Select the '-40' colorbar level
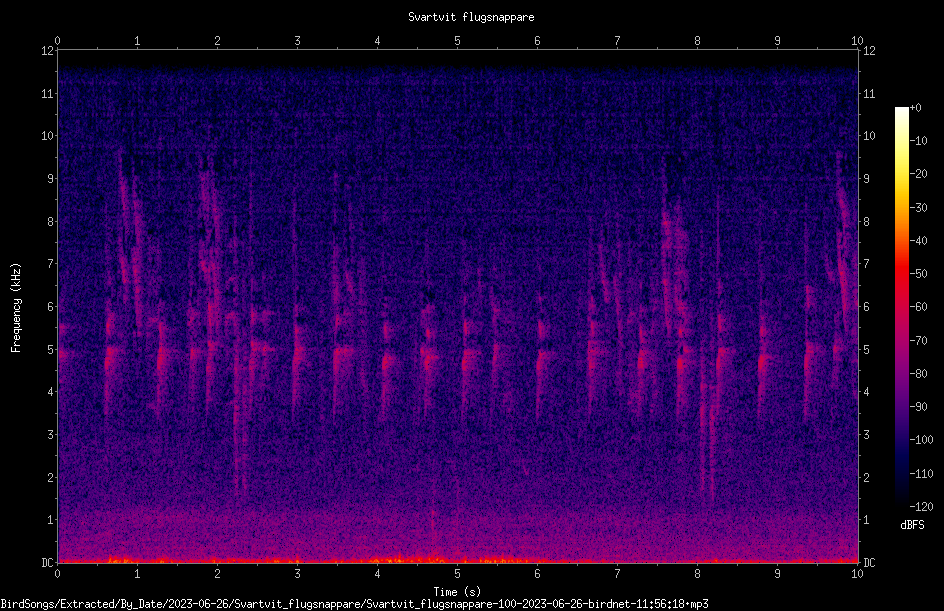 pyautogui.click(x=918, y=241)
